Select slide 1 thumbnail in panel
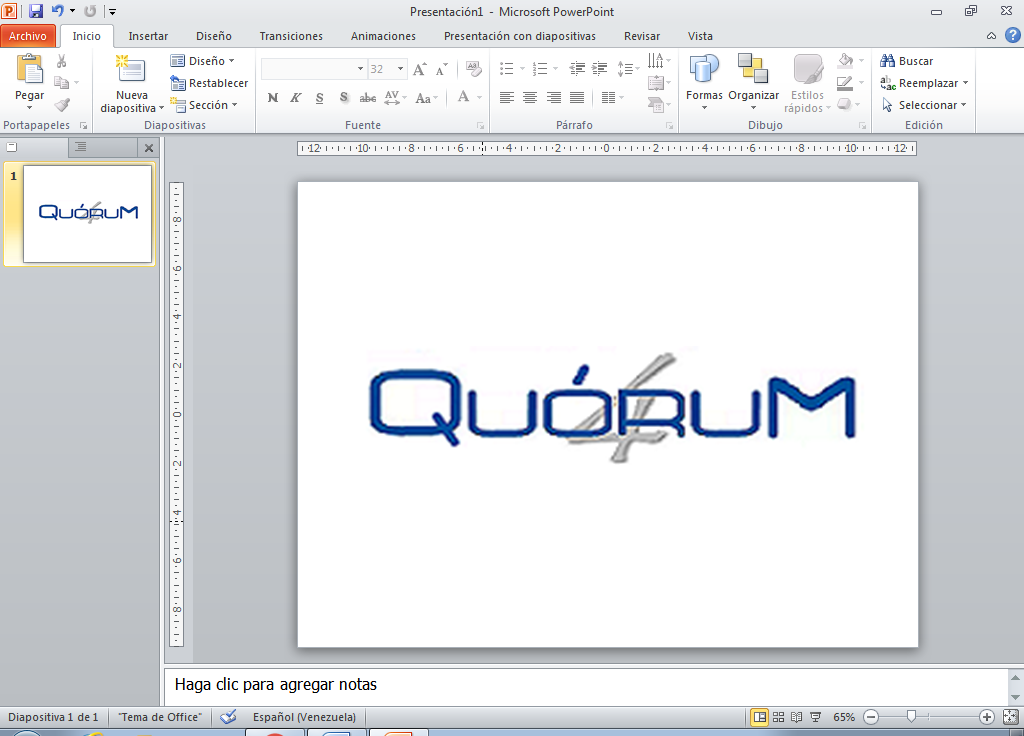 coord(88,214)
